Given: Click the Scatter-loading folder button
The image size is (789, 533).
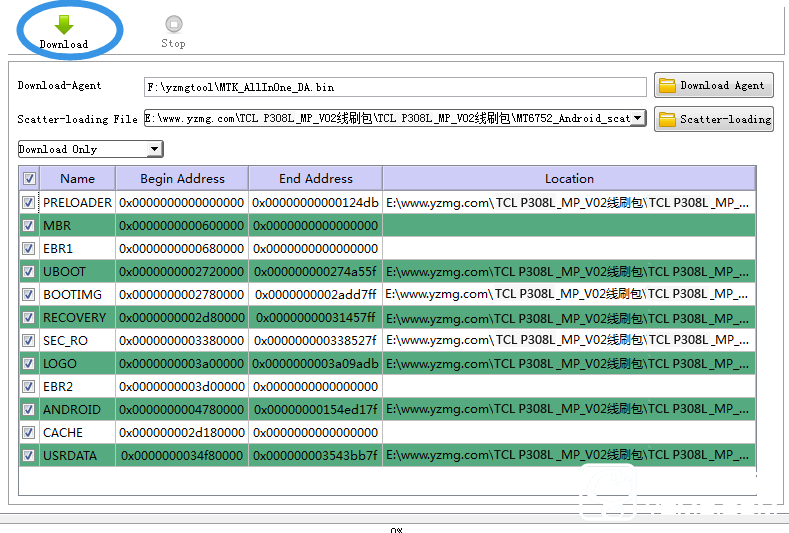Looking at the screenshot, I should (714, 119).
